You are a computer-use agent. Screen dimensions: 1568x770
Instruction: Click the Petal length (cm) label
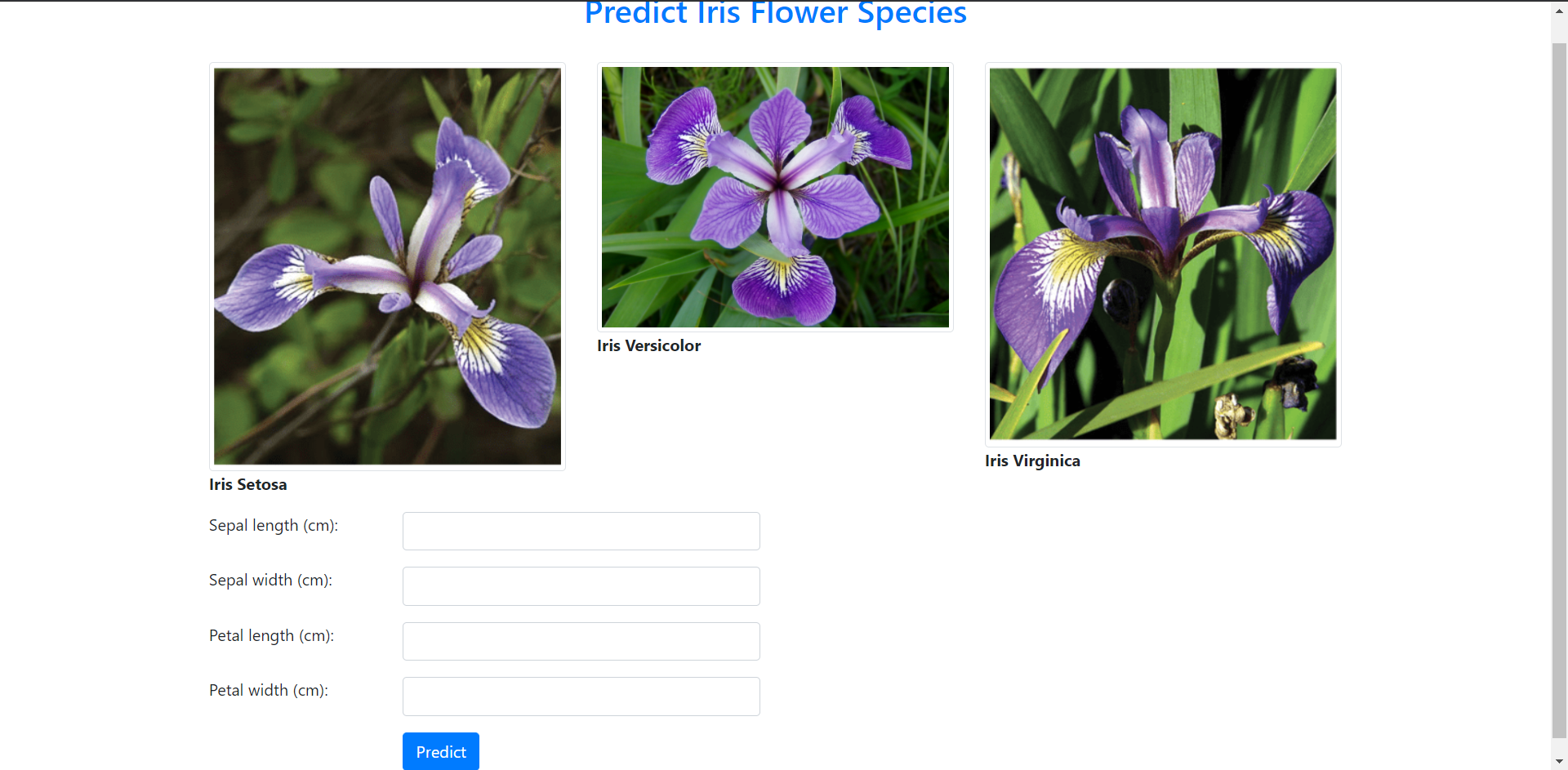tap(271, 635)
